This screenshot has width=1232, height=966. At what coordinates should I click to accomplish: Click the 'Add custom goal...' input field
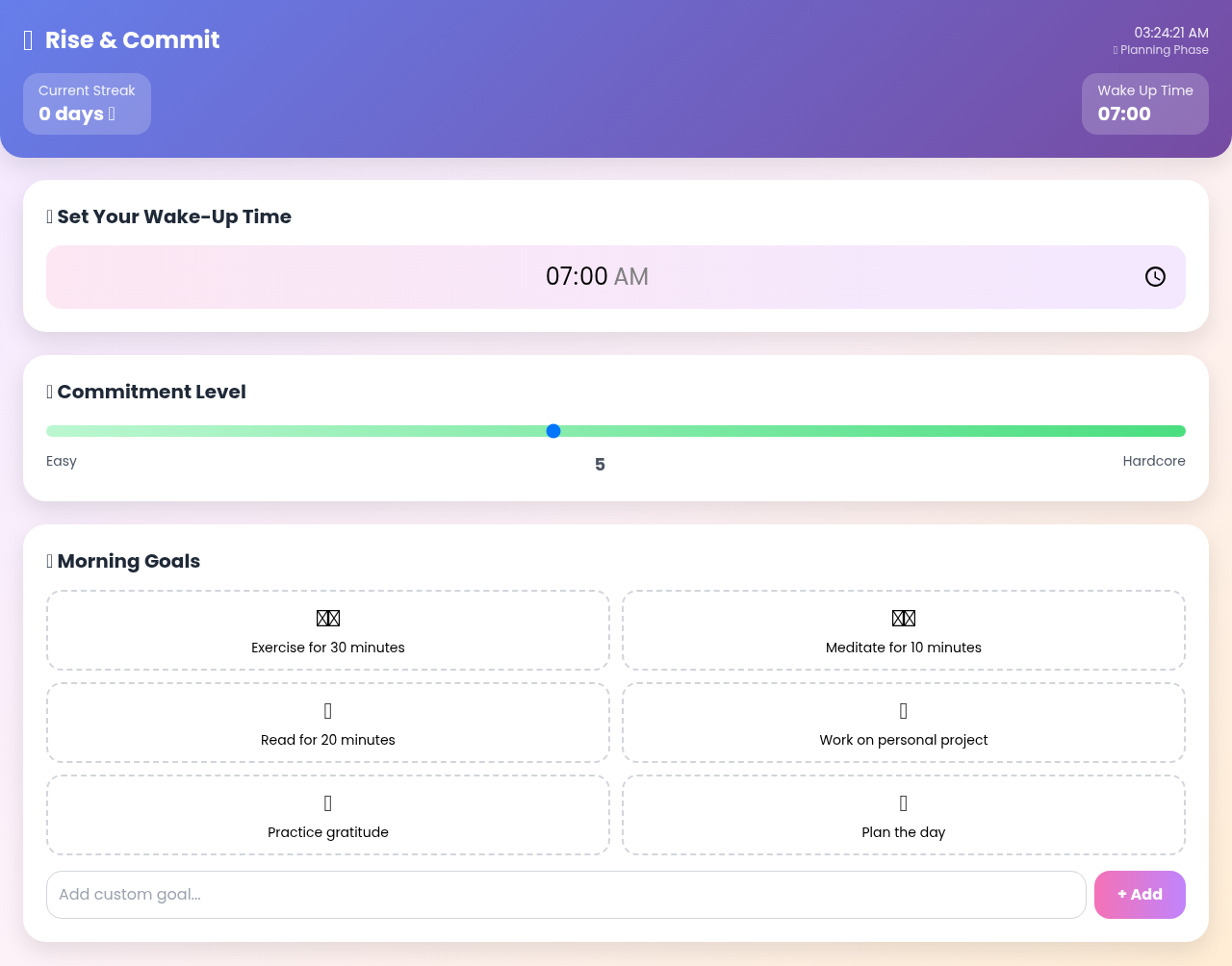click(x=566, y=894)
